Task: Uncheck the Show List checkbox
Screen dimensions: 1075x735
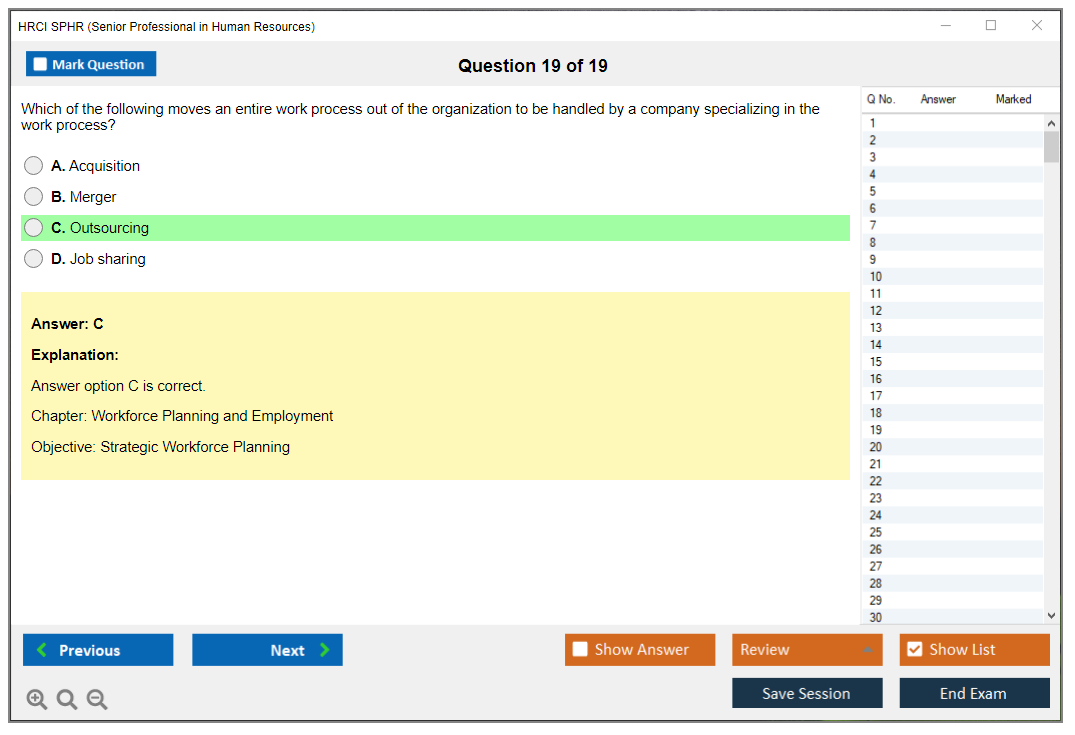Action: point(914,650)
